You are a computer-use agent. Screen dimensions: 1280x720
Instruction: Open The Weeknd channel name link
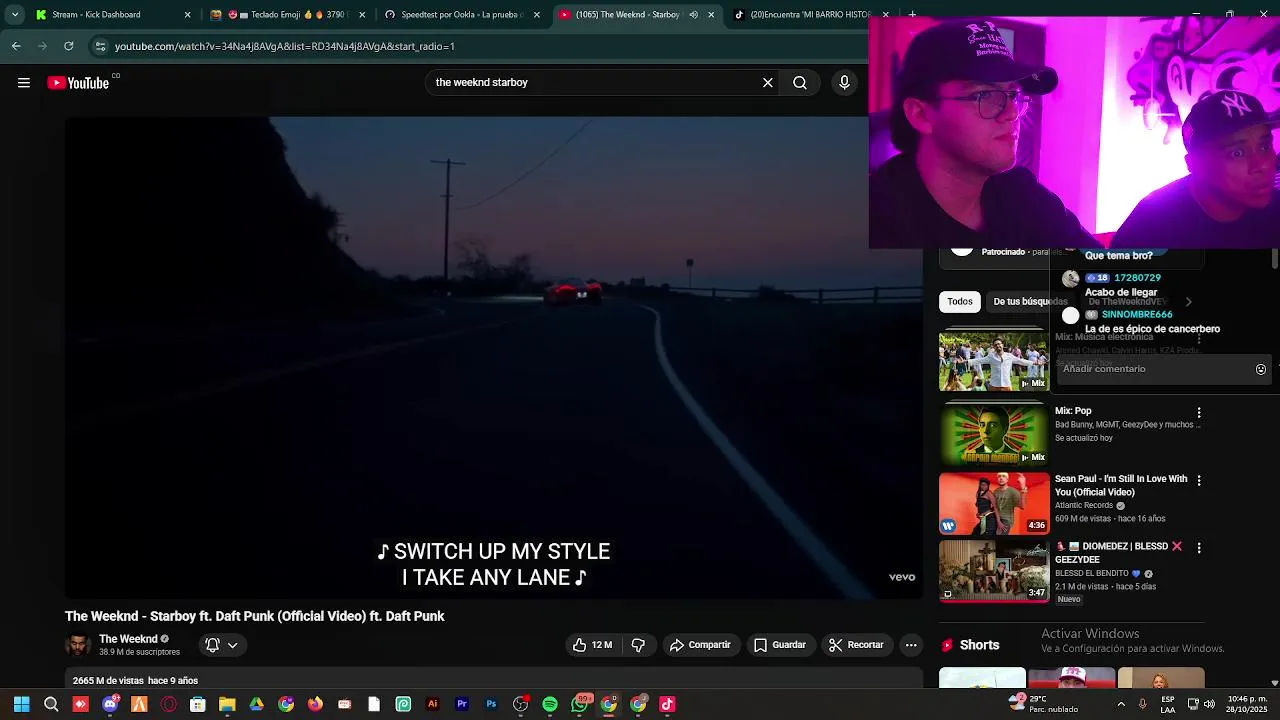(x=128, y=639)
